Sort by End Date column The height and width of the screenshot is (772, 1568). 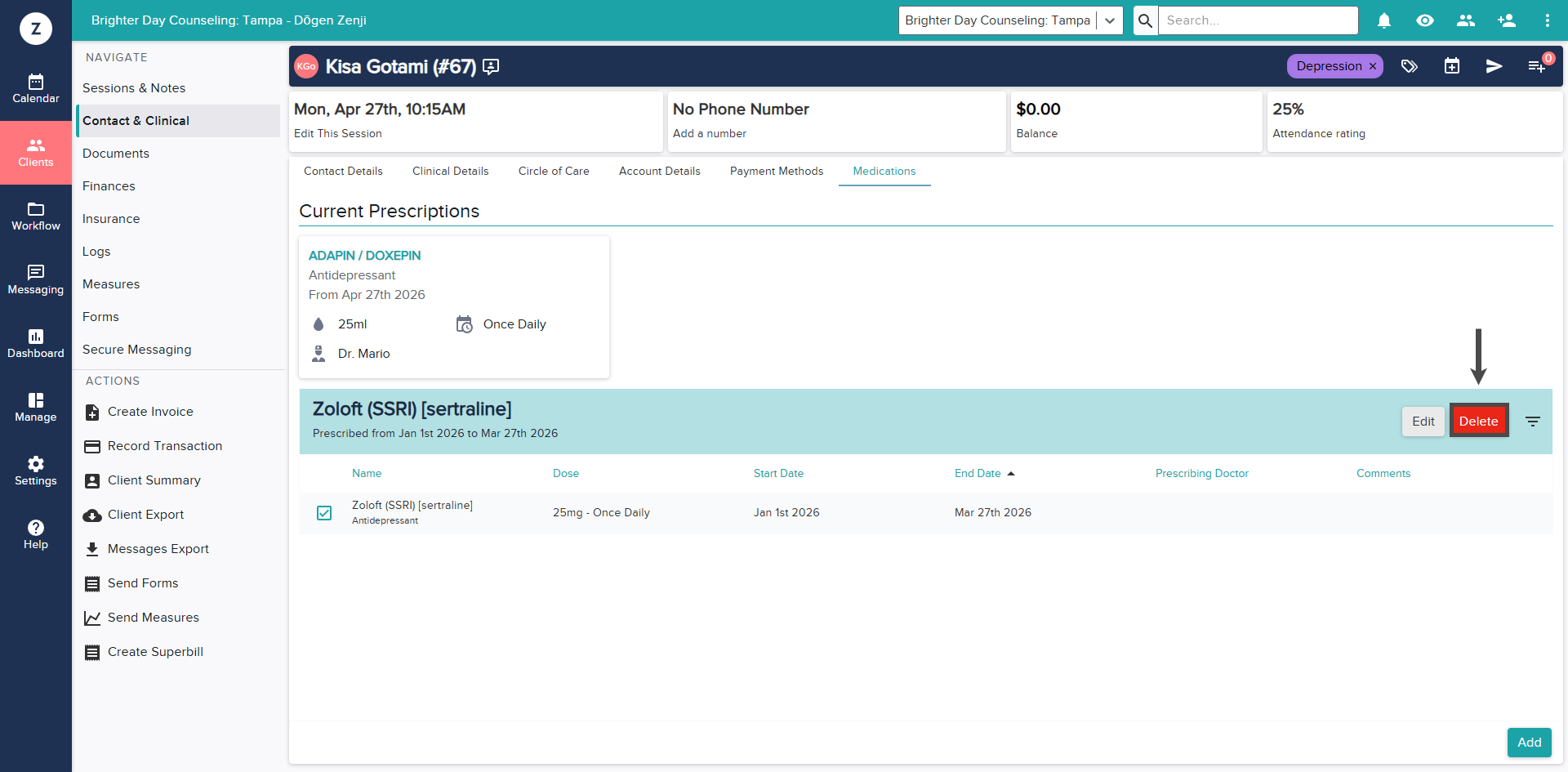[x=984, y=474]
